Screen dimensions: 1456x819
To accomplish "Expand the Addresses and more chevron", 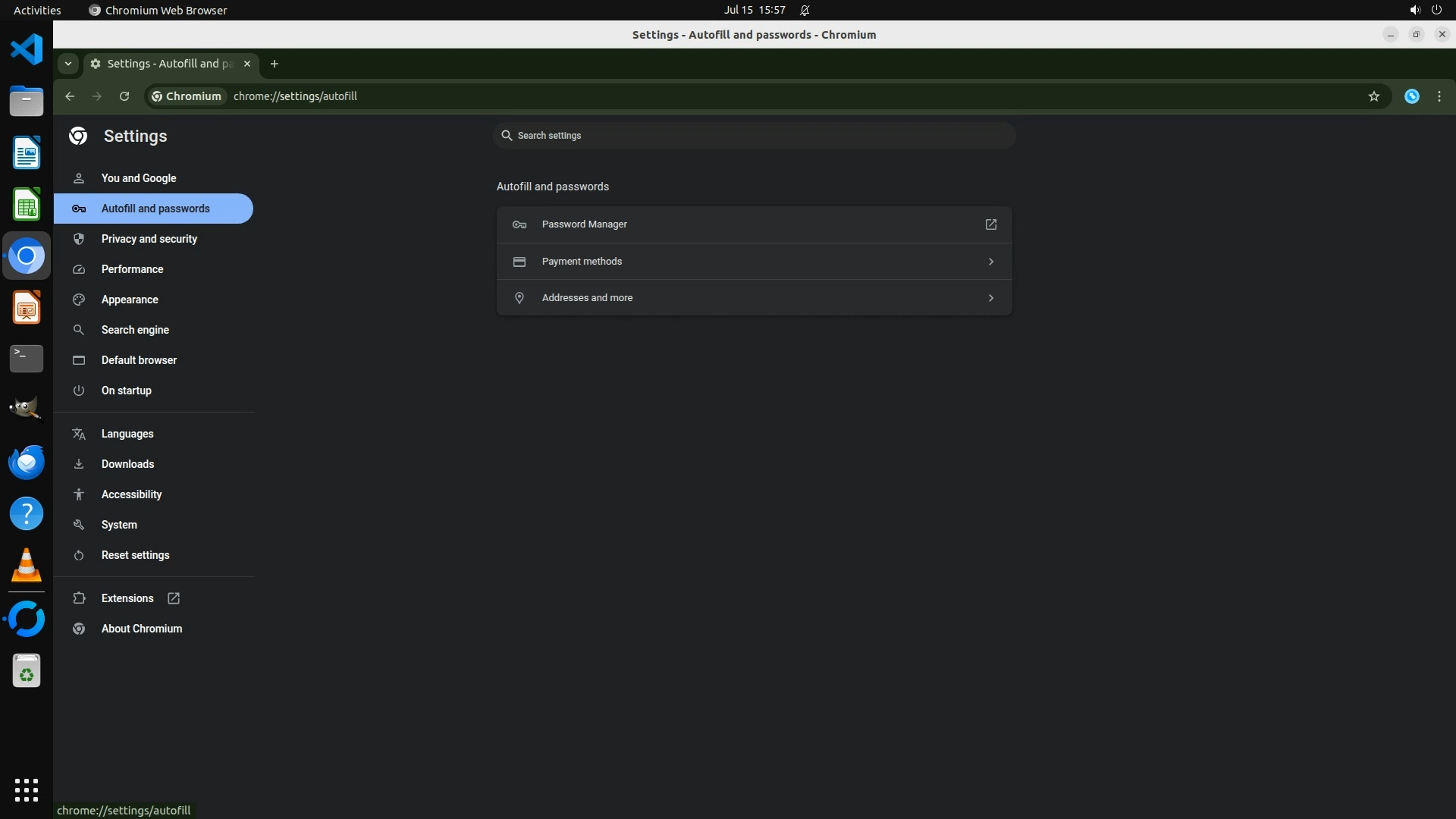I will [990, 298].
